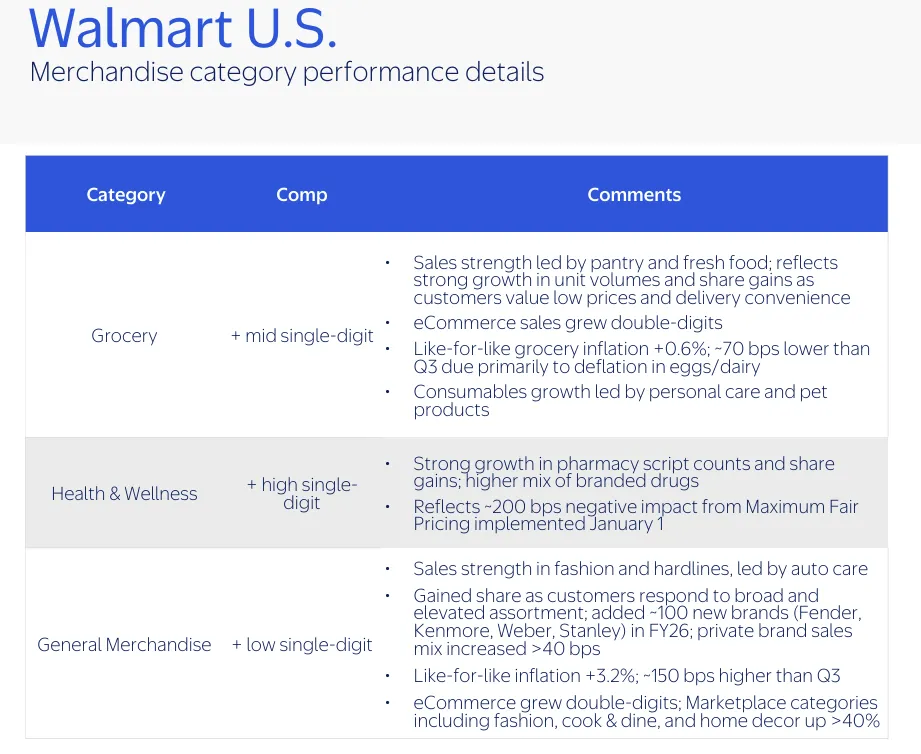Click the Maximum Fair Pricing impact bullet
The image size is (921, 754).
tap(635, 515)
